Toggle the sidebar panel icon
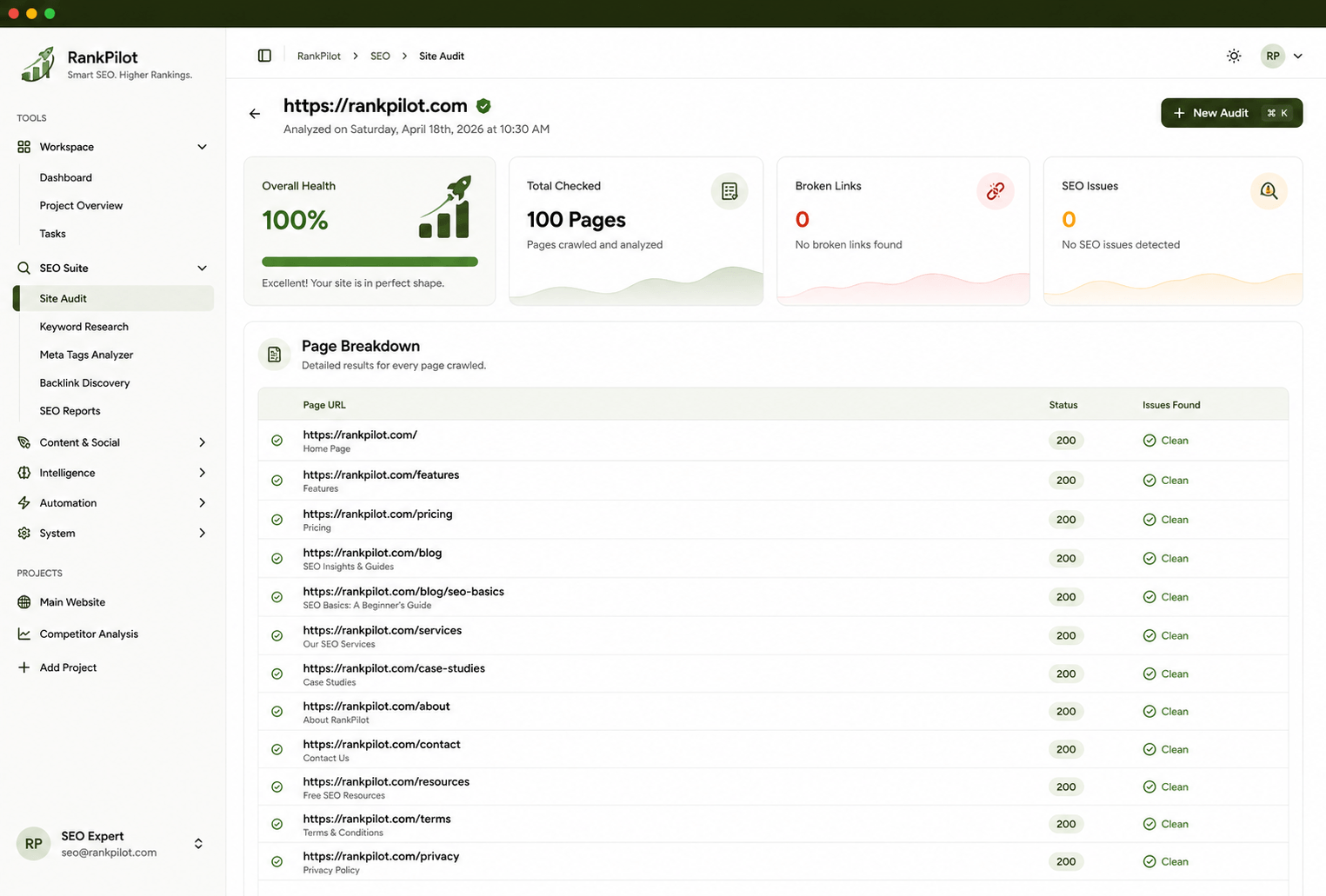The width and height of the screenshot is (1326, 896). pyautogui.click(x=264, y=56)
